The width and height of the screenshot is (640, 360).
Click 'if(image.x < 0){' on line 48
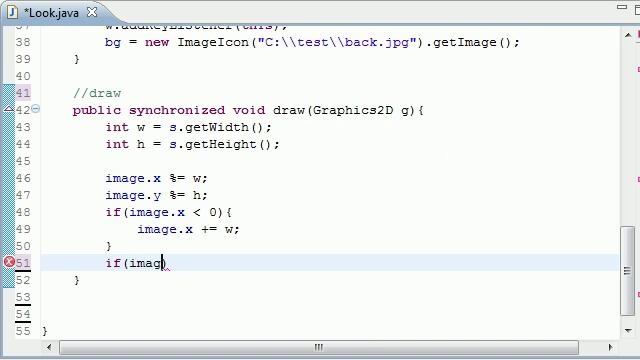coord(169,213)
